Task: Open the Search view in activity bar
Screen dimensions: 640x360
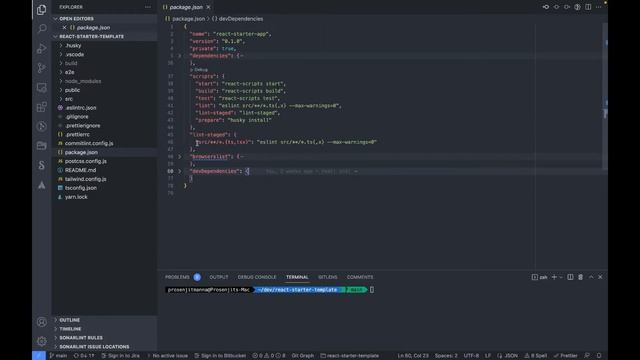Action: (x=42, y=29)
